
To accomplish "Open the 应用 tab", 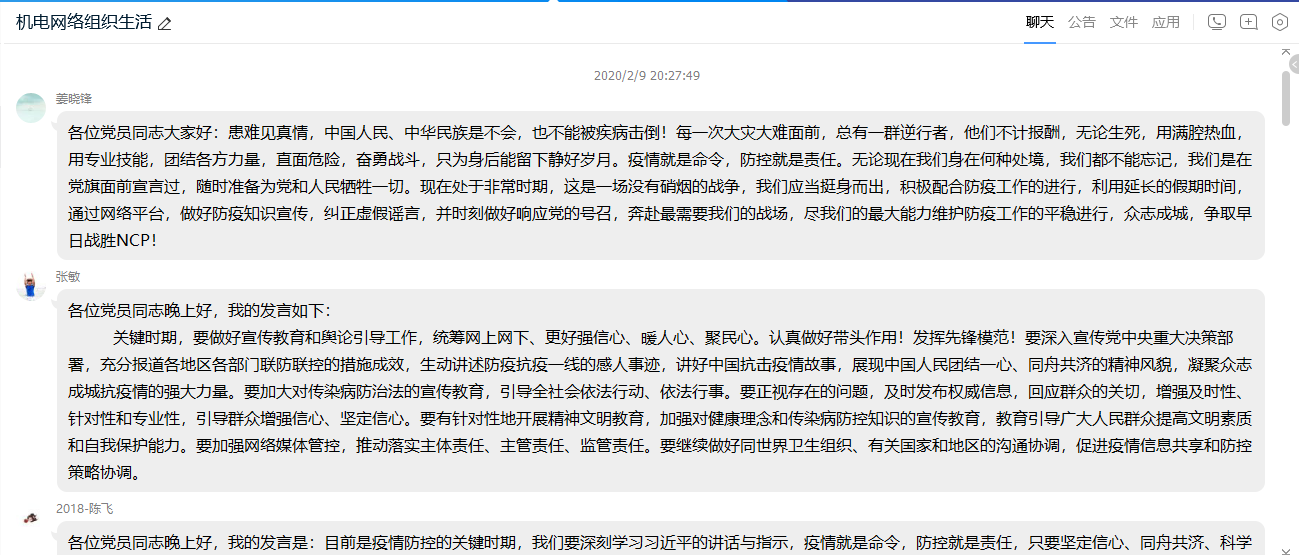I will point(1166,22).
